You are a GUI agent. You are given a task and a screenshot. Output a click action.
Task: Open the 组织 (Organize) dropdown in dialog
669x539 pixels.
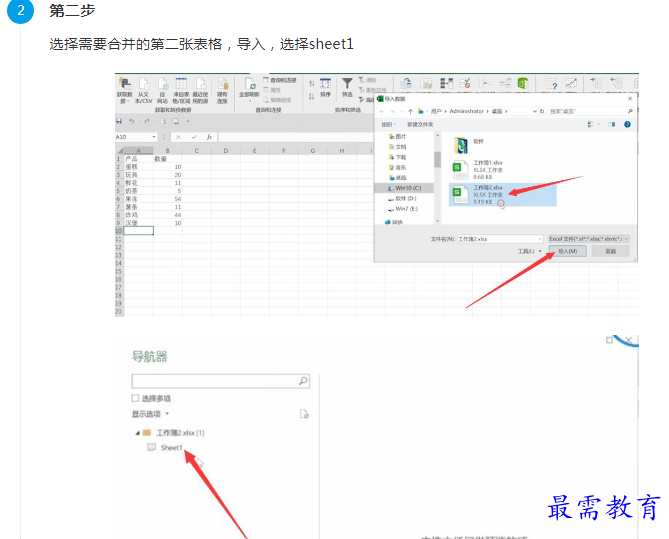[x=388, y=125]
